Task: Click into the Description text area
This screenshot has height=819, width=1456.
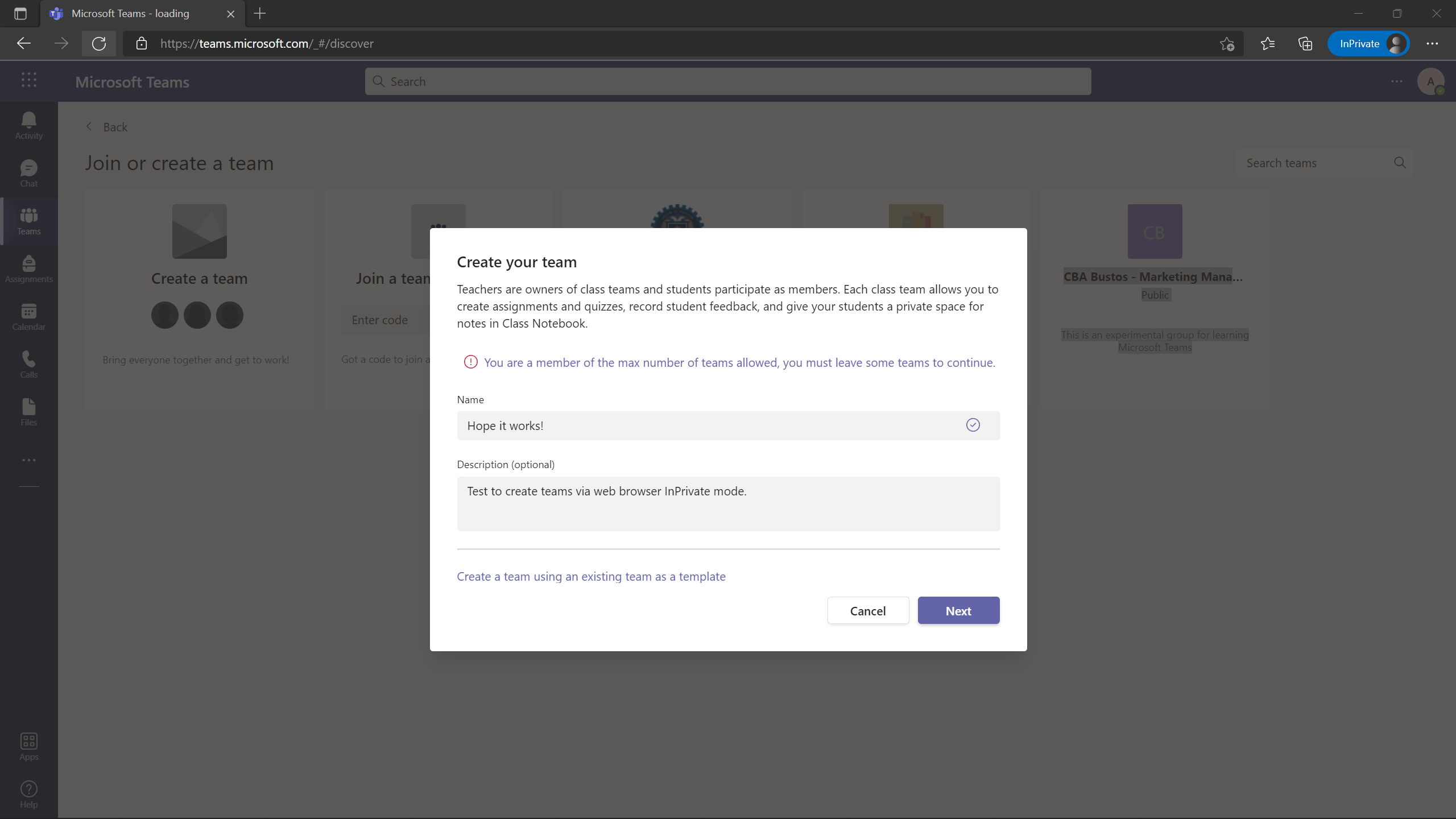Action: (728, 503)
